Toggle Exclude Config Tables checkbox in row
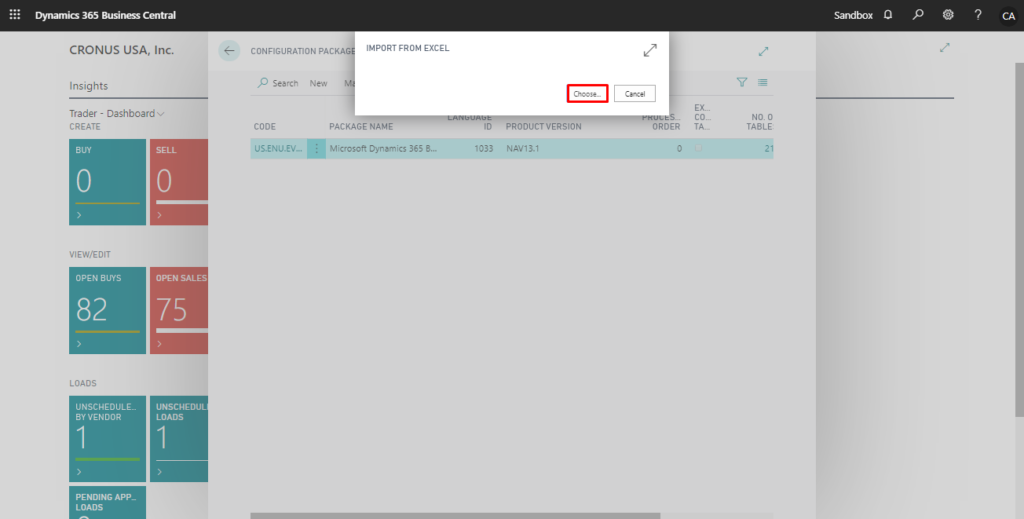Viewport: 1024px width, 519px height. click(698, 148)
